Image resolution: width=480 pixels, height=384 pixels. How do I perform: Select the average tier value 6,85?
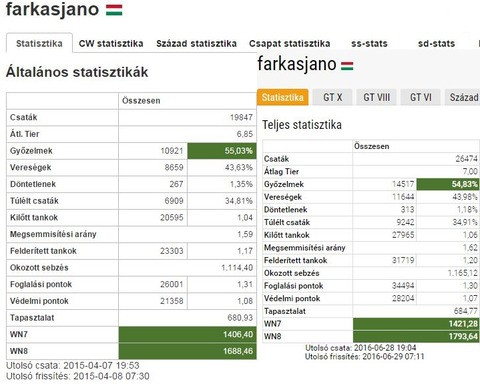[x=245, y=134]
